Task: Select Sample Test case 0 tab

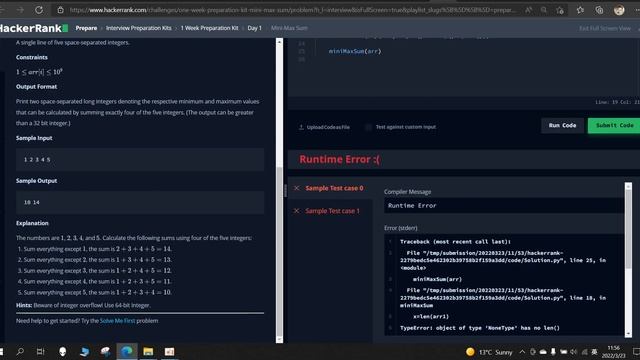Action: point(330,188)
